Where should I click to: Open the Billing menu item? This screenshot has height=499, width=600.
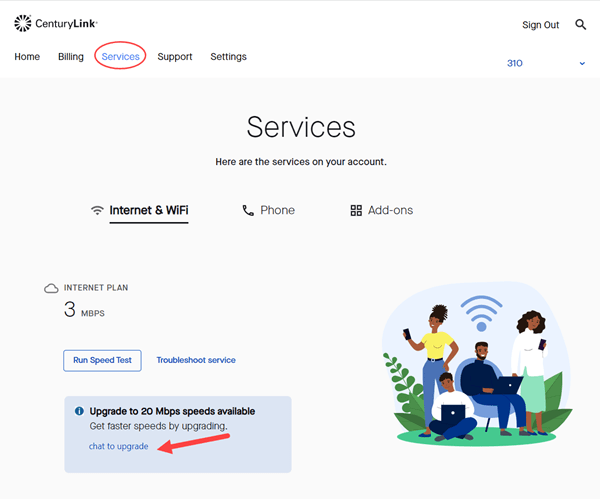(71, 57)
